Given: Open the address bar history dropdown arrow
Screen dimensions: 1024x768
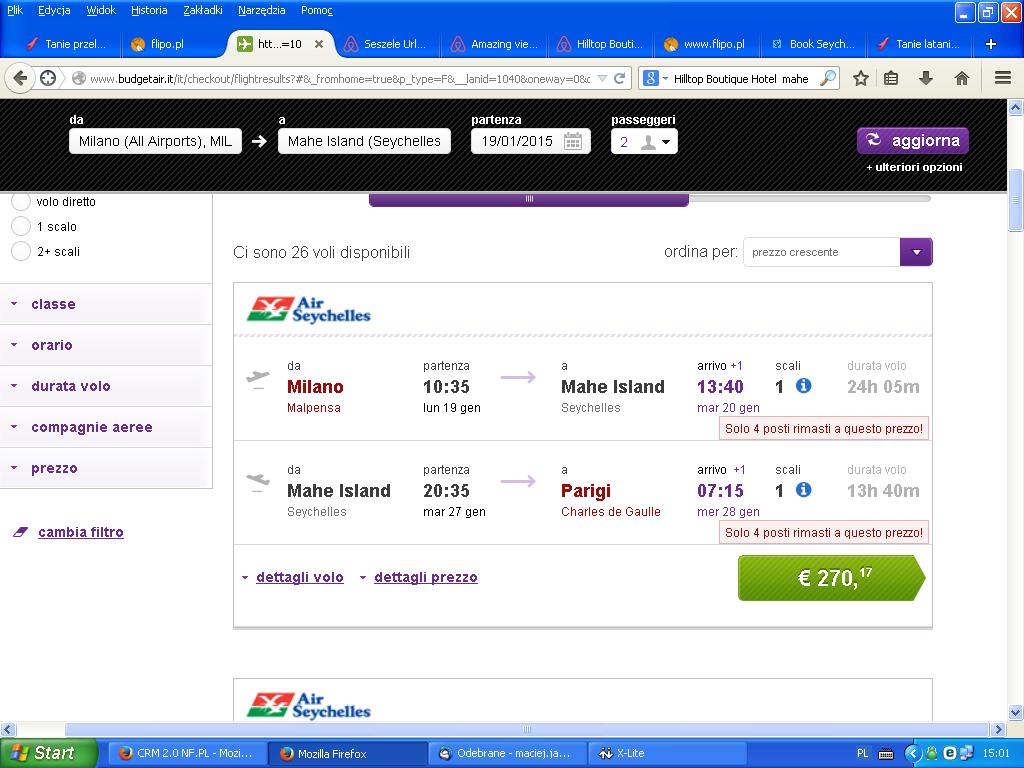Looking at the screenshot, I should pos(602,78).
